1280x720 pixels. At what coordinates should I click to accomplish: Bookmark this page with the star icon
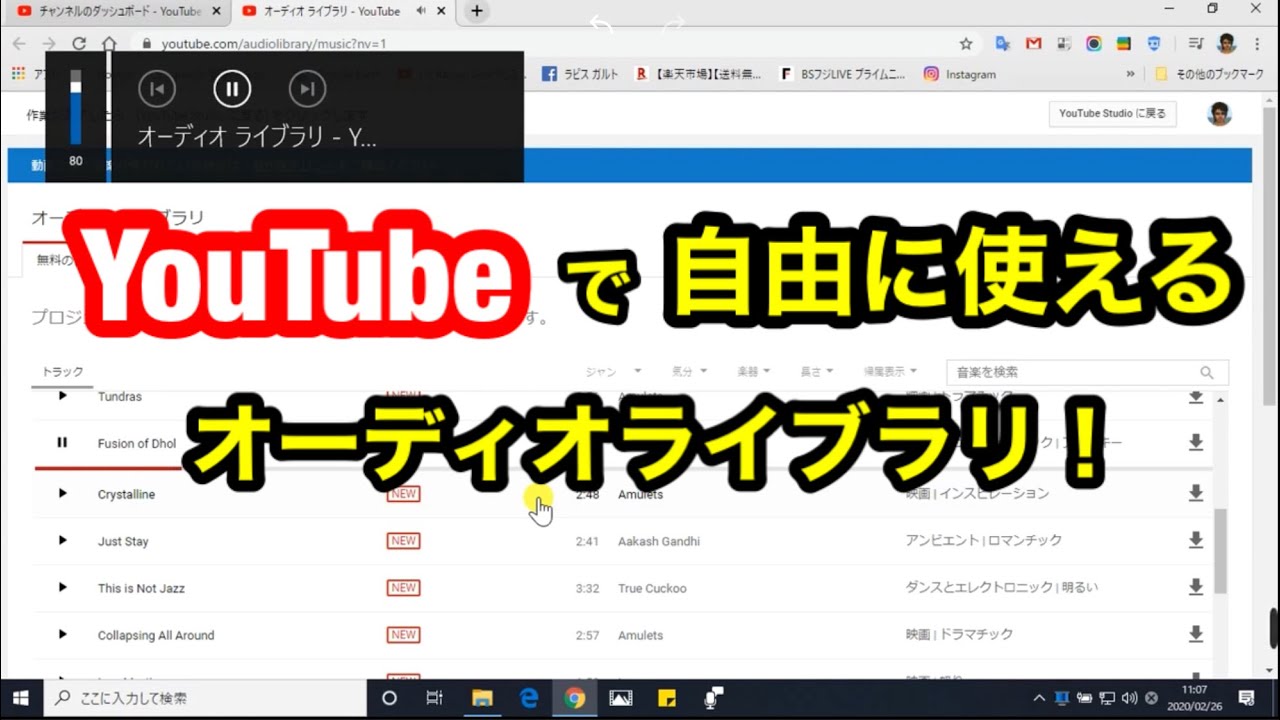coord(965,44)
